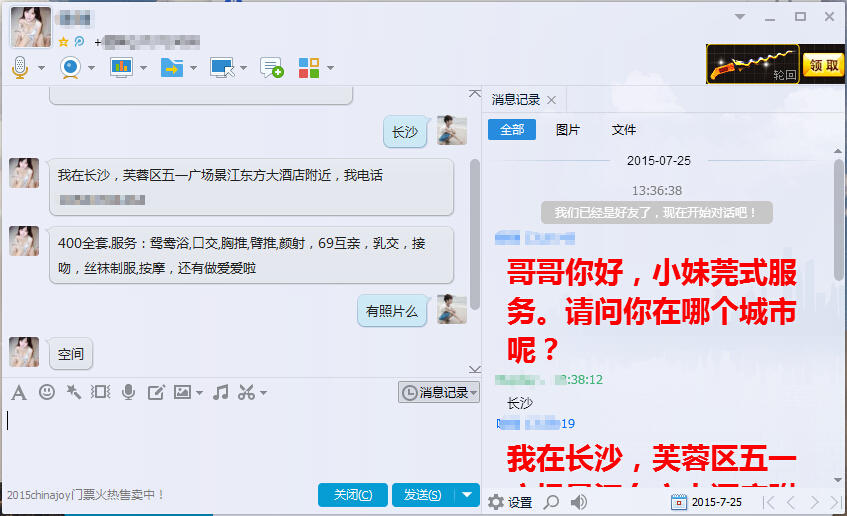Start a video call with webcam icon

(x=70, y=68)
